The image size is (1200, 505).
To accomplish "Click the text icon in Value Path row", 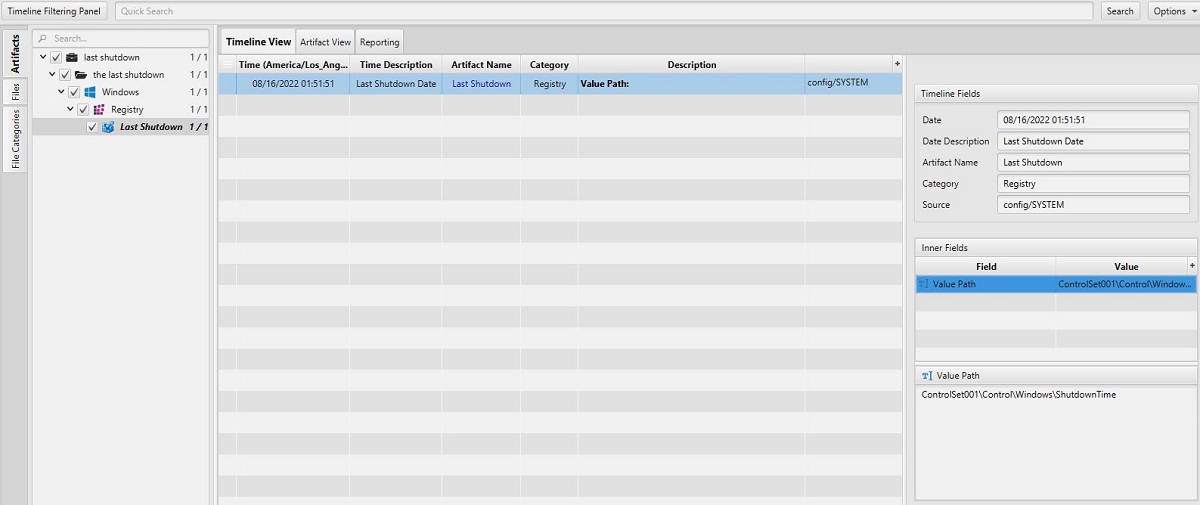I will tap(924, 285).
